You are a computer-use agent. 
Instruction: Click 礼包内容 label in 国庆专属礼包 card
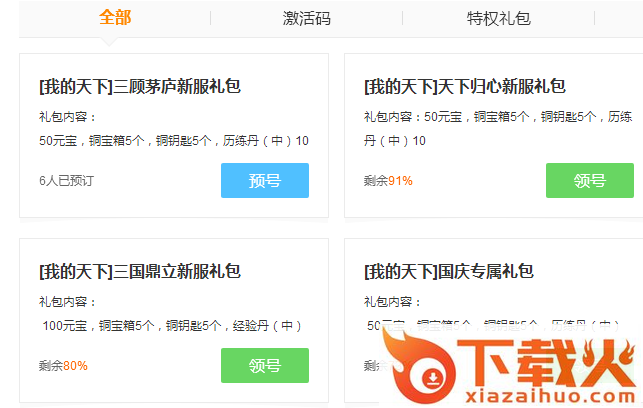point(392,302)
